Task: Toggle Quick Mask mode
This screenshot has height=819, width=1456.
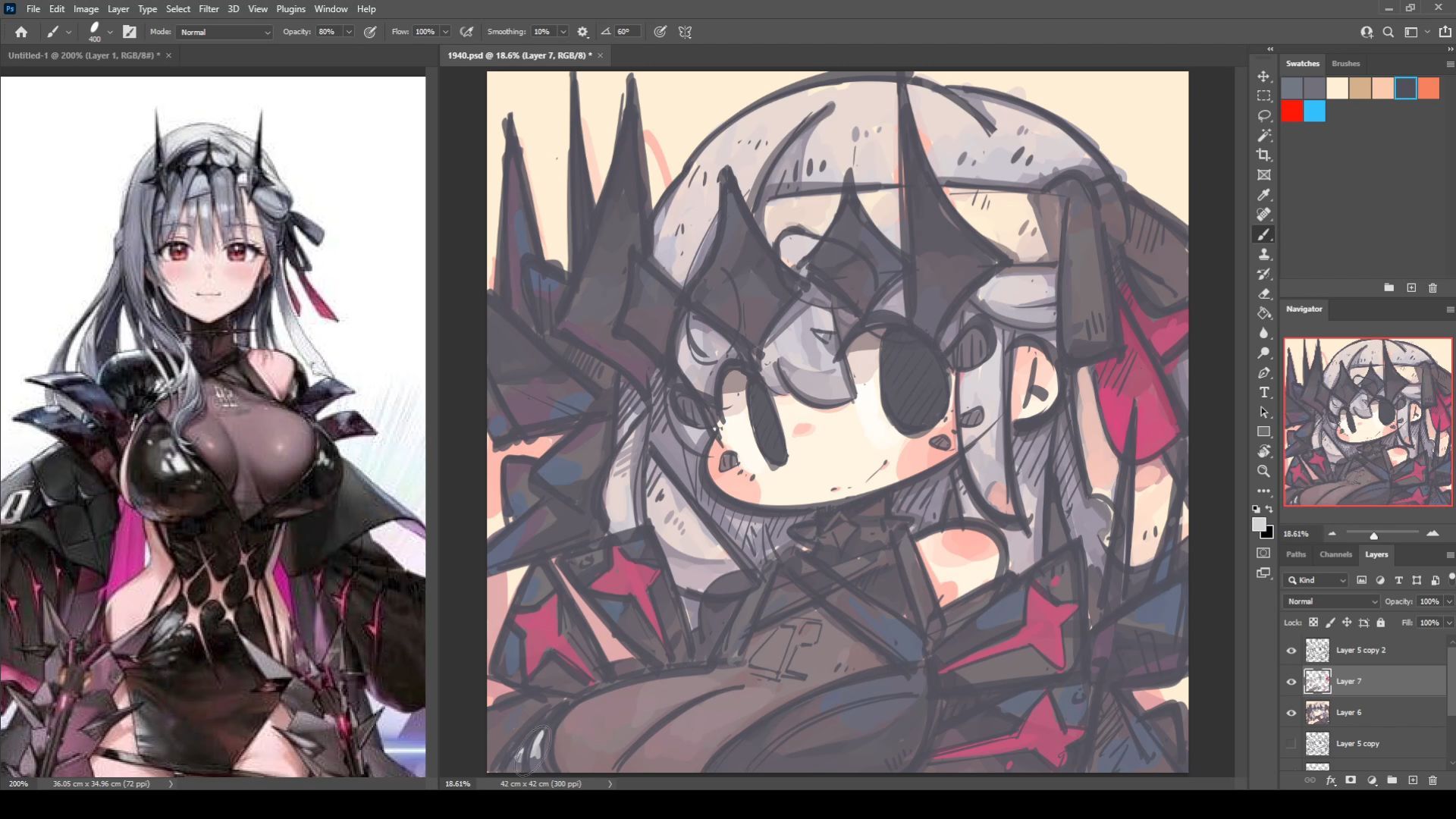Action: [1263, 553]
